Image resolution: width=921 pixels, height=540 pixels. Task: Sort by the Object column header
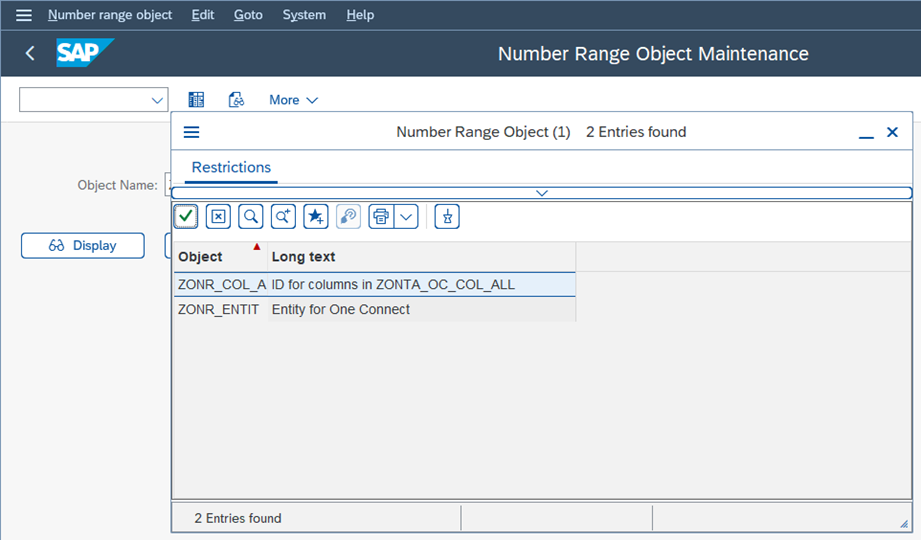pos(201,257)
